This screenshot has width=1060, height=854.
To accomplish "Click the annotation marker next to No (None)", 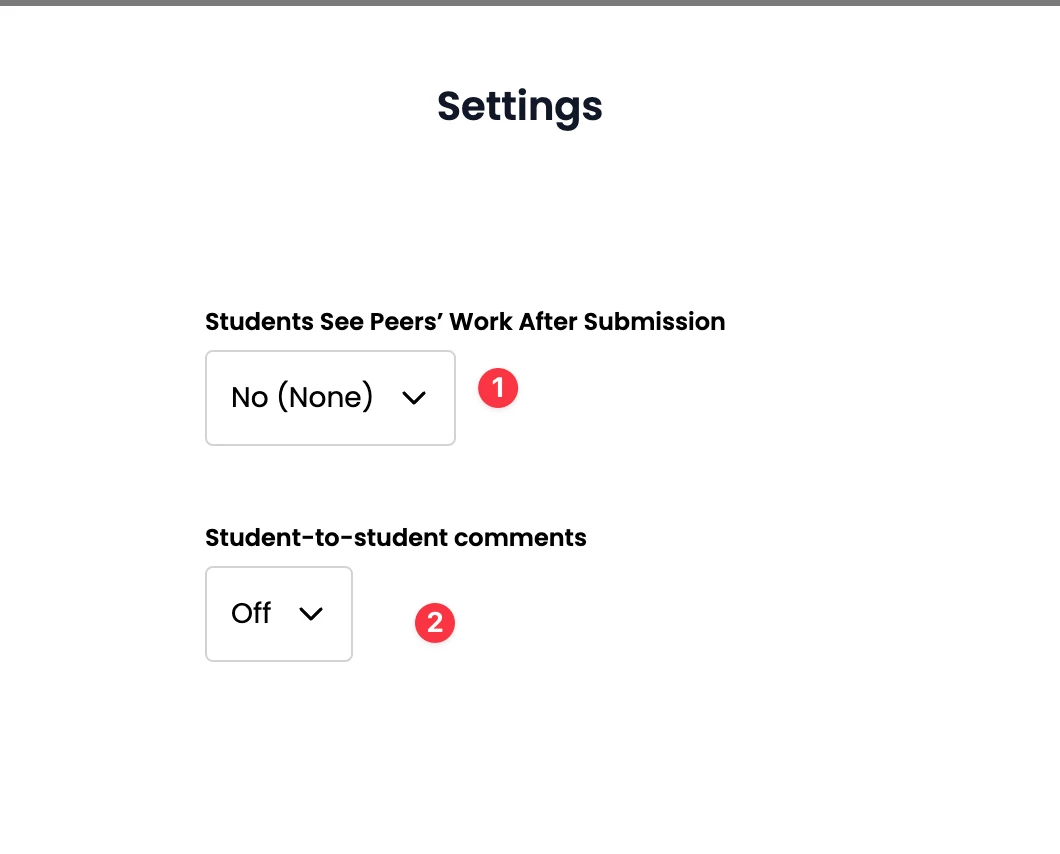I will point(498,388).
